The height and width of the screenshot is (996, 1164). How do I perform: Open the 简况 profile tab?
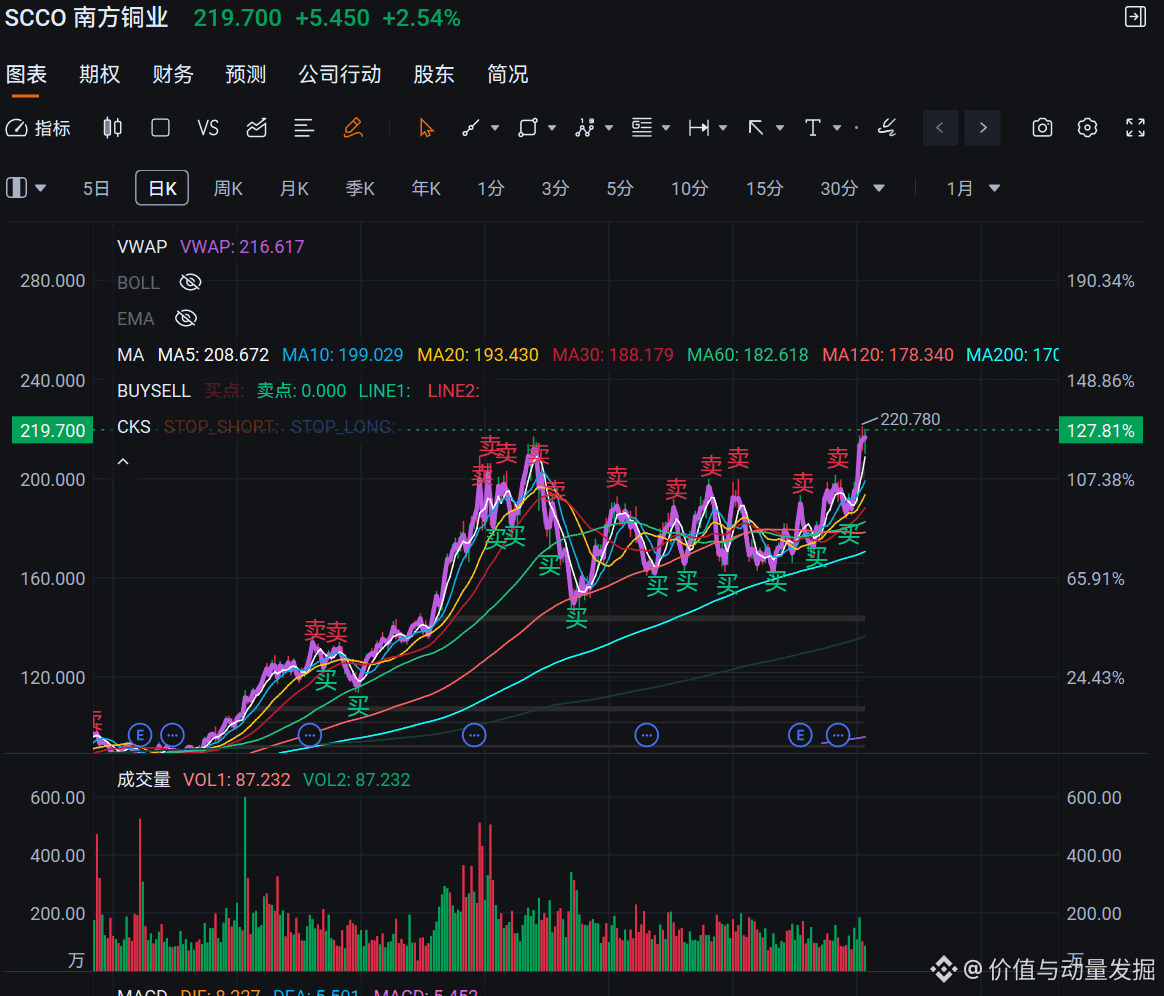tap(507, 74)
